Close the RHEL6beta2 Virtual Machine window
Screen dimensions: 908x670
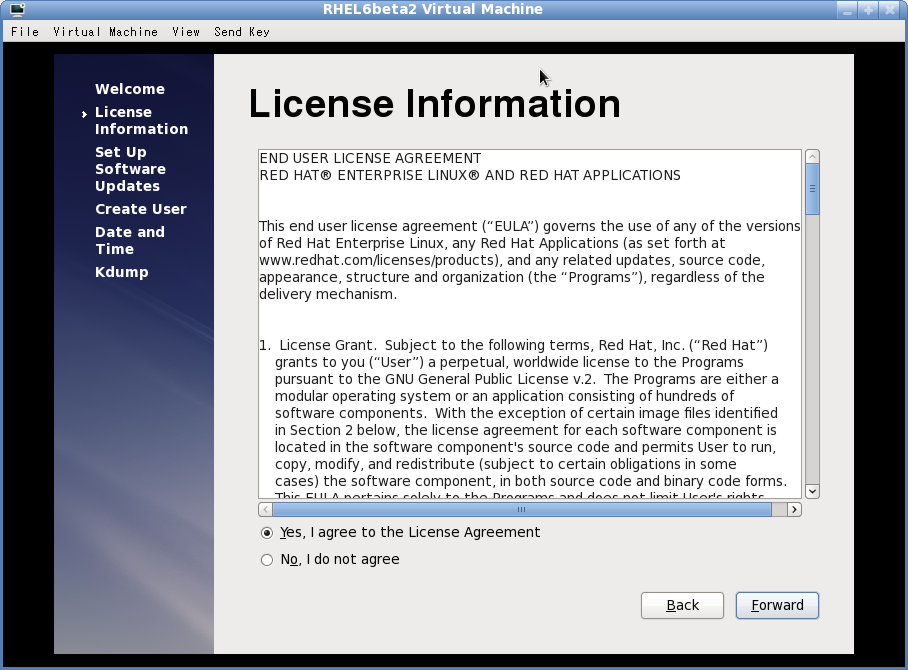890,10
